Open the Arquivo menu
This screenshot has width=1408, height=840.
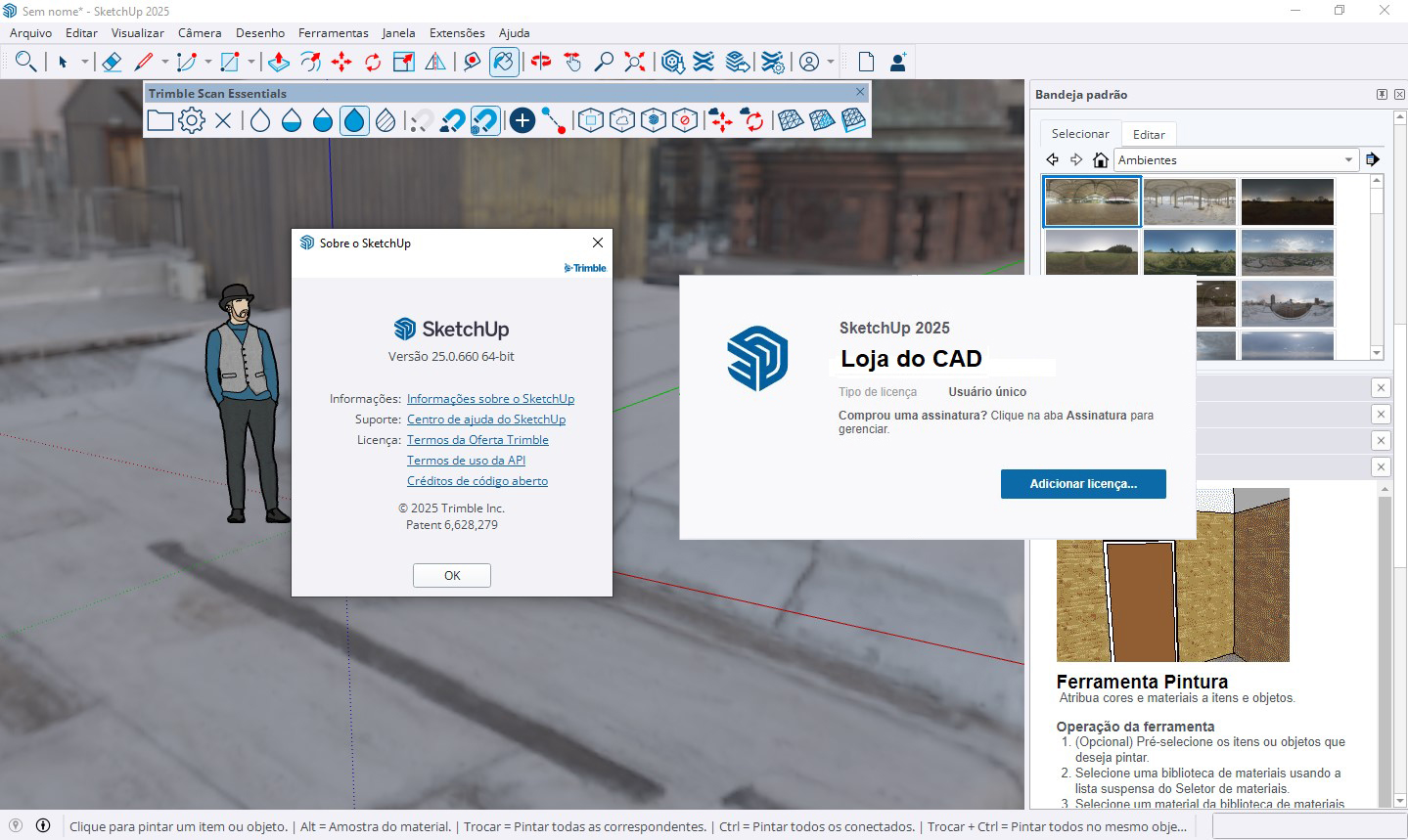click(30, 32)
